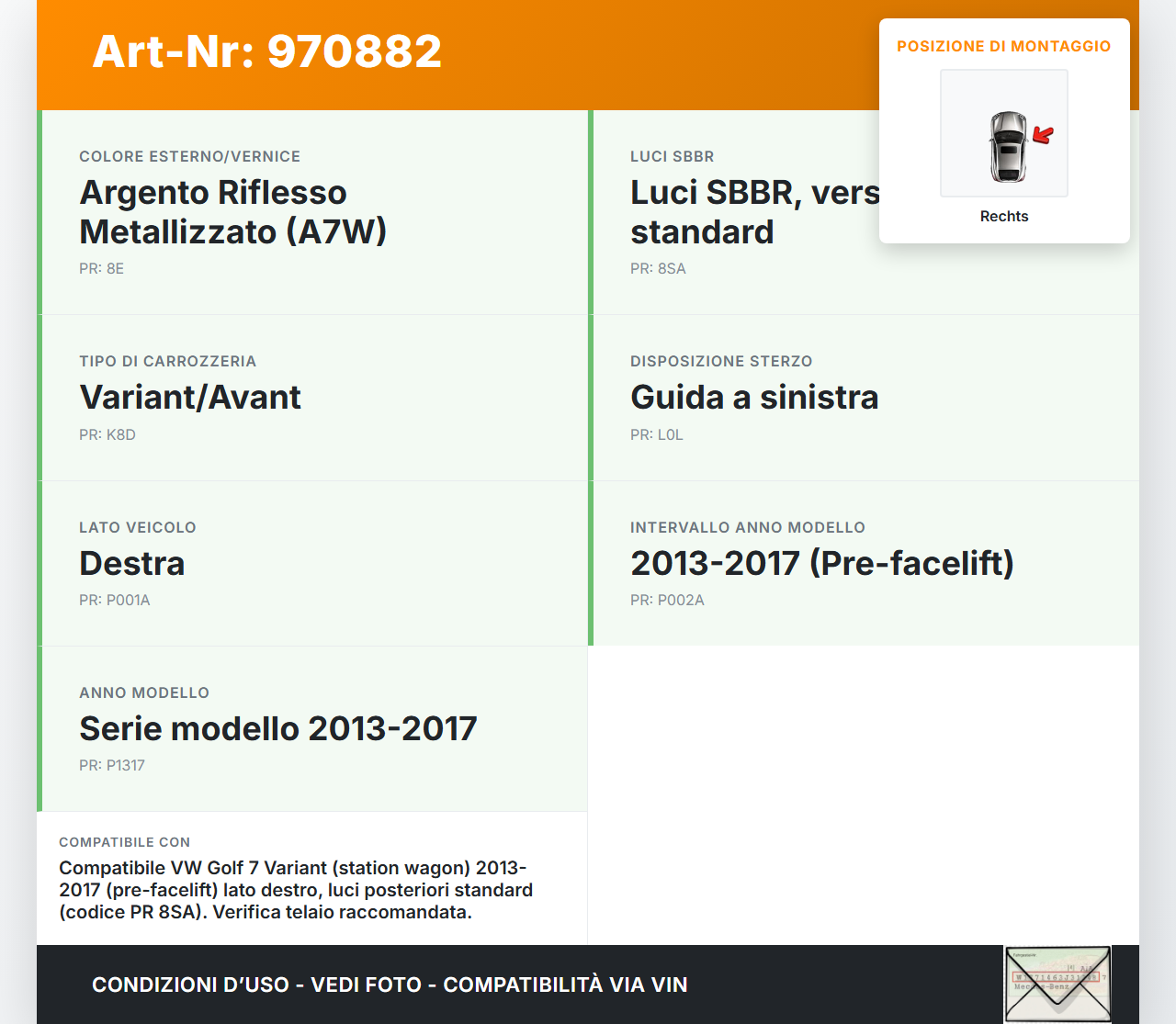This screenshot has width=1176, height=1024.
Task: Click the Rechts label under the car image
Action: (1003, 216)
